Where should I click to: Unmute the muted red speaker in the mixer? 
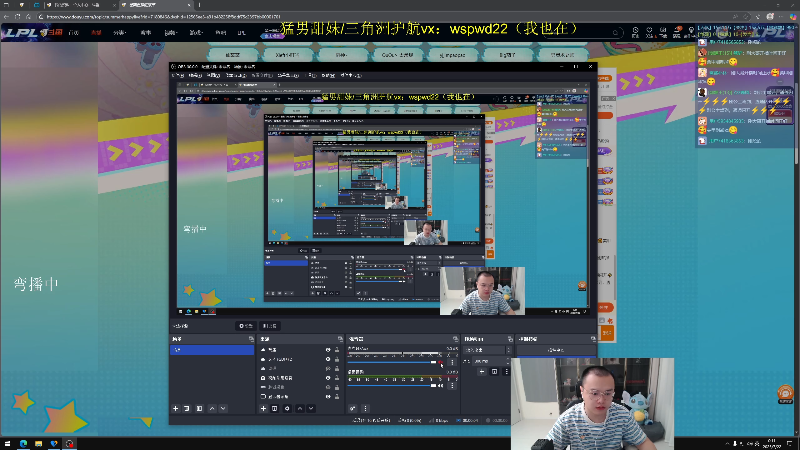(x=441, y=363)
